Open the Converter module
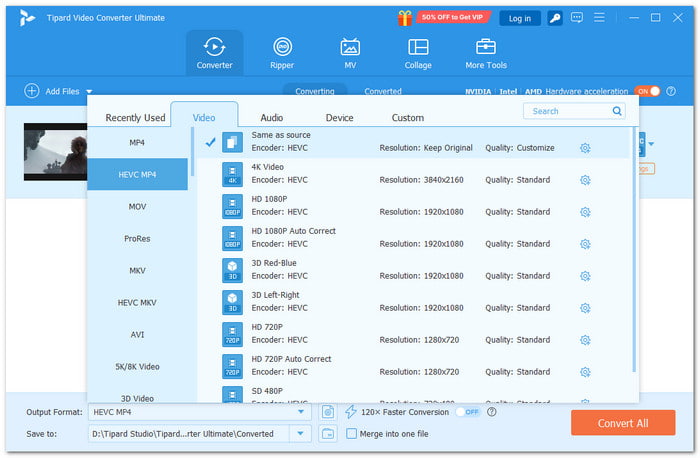Image resolution: width=700 pixels, height=458 pixels. pyautogui.click(x=214, y=53)
